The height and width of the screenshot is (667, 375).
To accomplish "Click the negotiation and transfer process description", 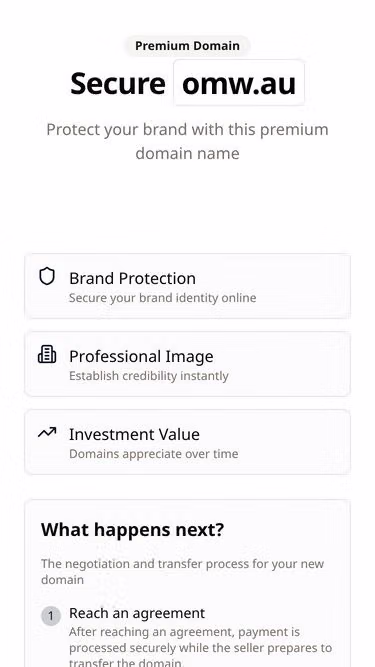I will click(182, 572).
